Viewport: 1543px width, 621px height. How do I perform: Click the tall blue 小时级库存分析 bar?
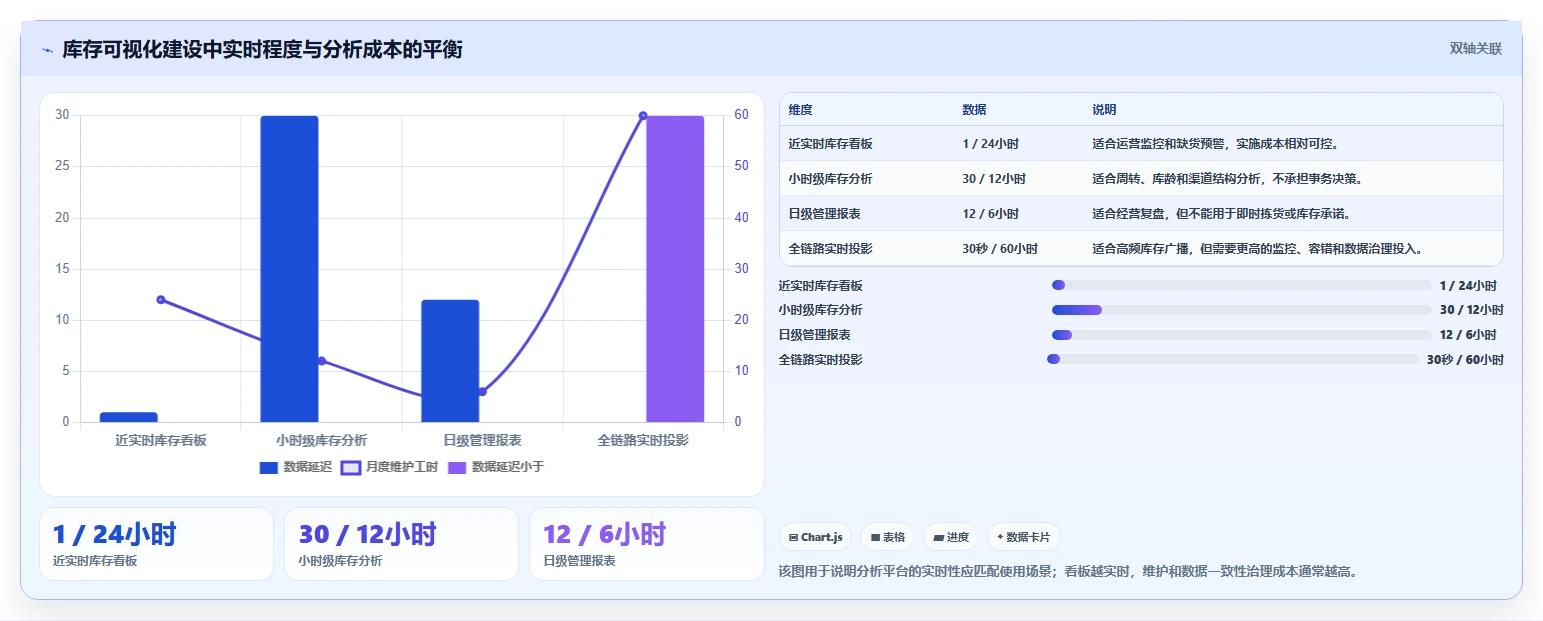pyautogui.click(x=289, y=269)
